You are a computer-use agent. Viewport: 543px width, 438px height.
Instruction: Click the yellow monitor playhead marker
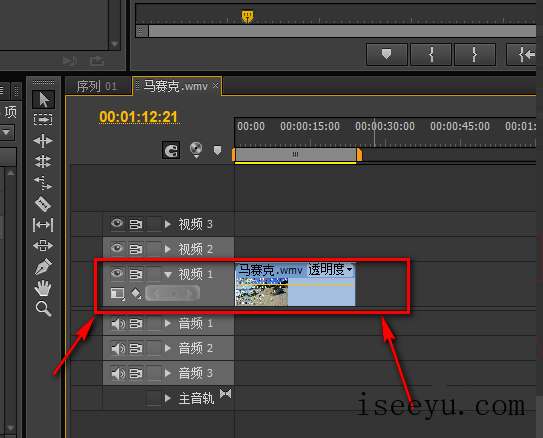pos(247,16)
